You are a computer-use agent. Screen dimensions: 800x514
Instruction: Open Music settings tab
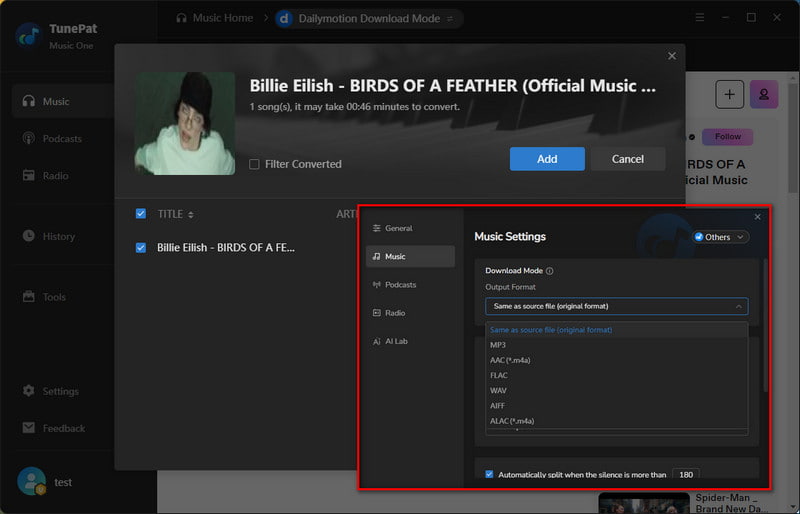click(410, 256)
